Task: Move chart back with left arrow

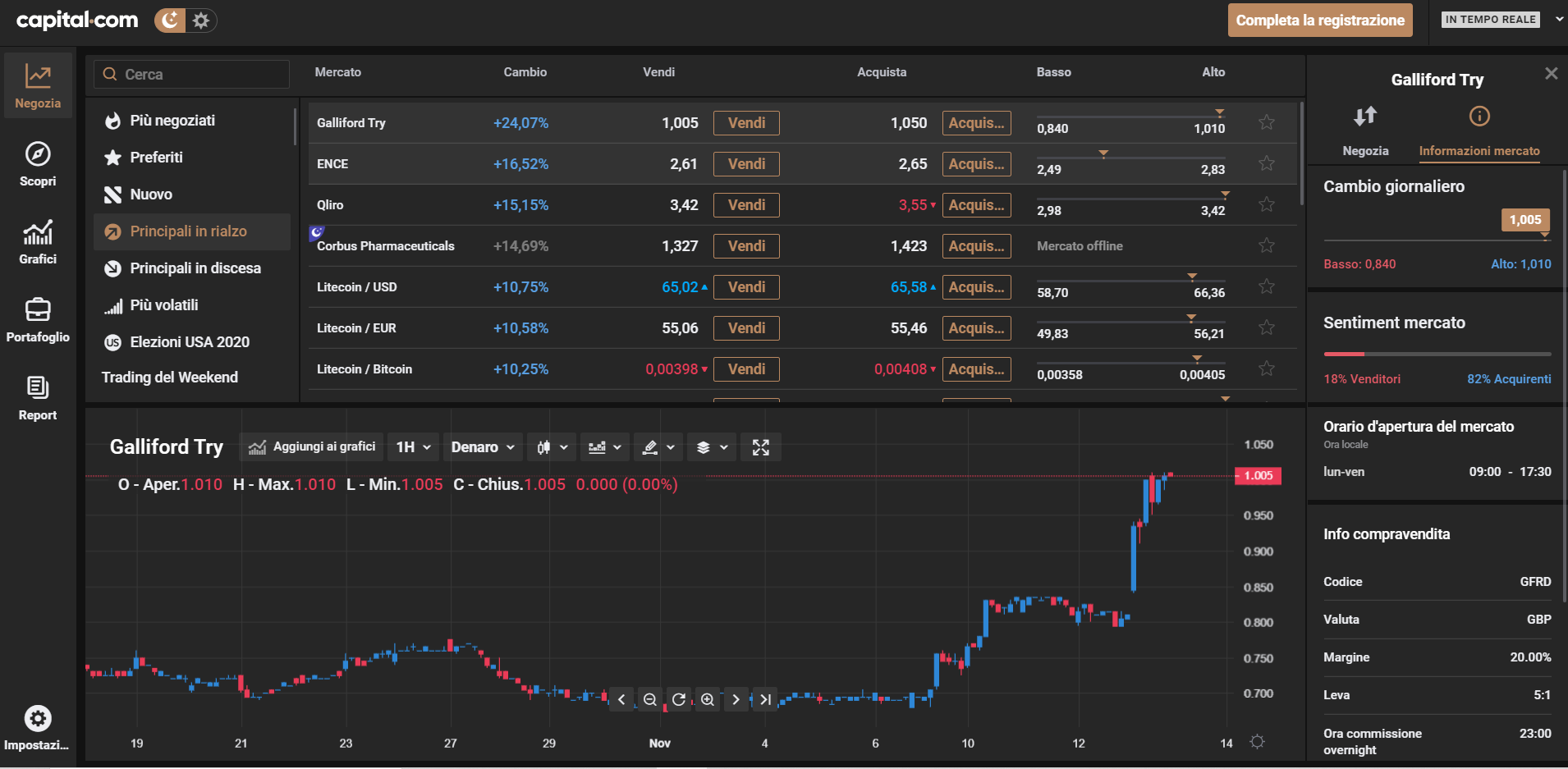Action: pyautogui.click(x=621, y=699)
